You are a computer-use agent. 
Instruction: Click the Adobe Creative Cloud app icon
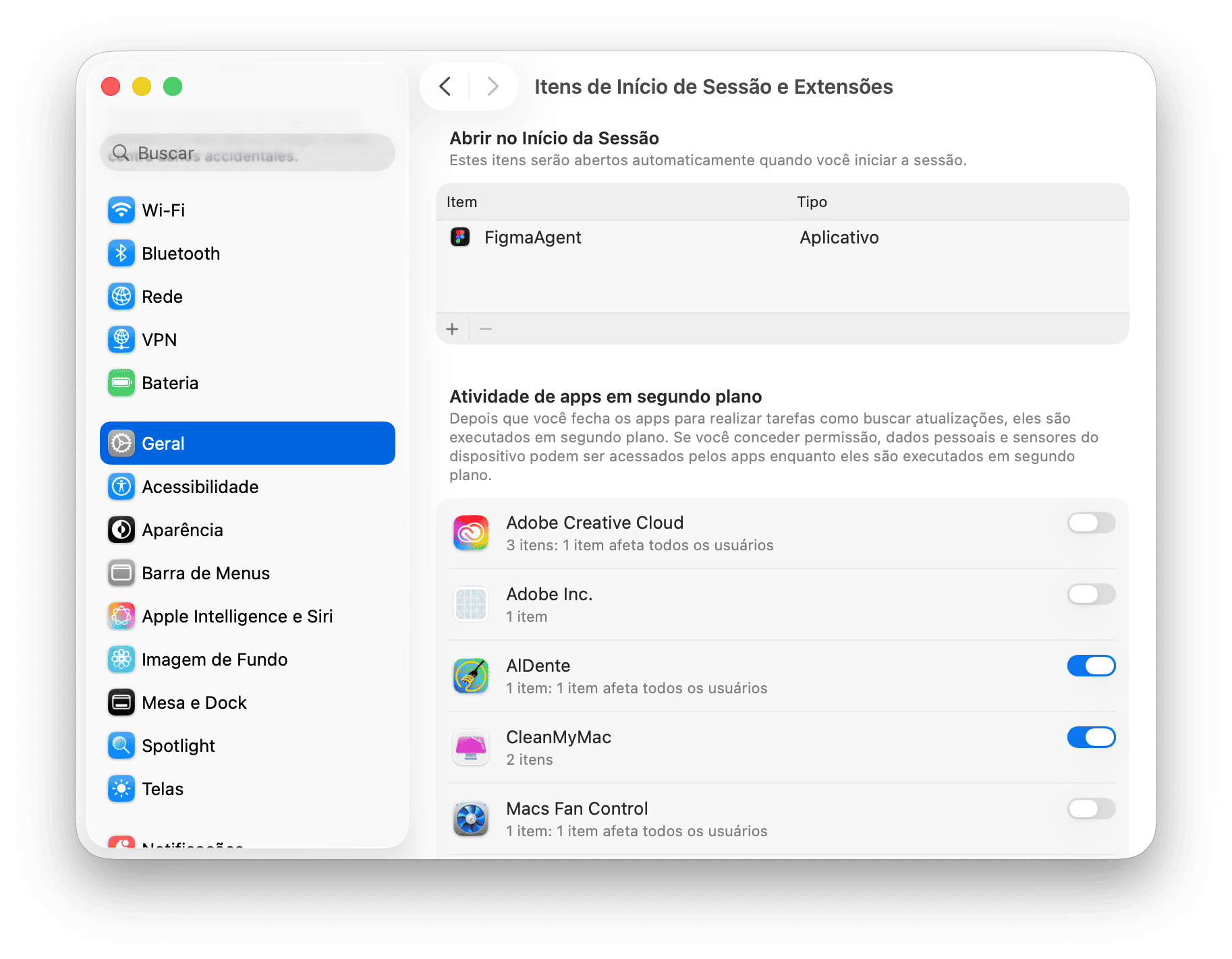tap(471, 532)
